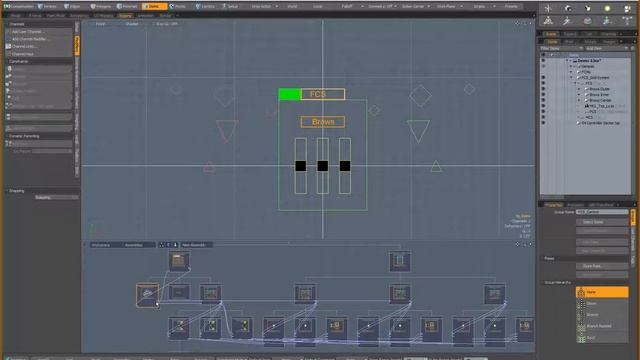
Task: Click the right black slider handle
Action: (345, 166)
